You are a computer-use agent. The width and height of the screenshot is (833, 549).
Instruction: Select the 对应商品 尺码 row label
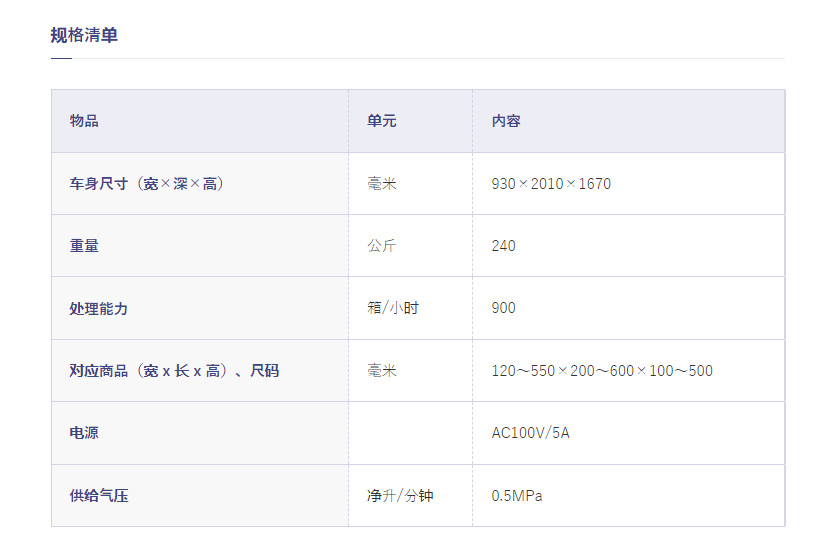pos(174,371)
